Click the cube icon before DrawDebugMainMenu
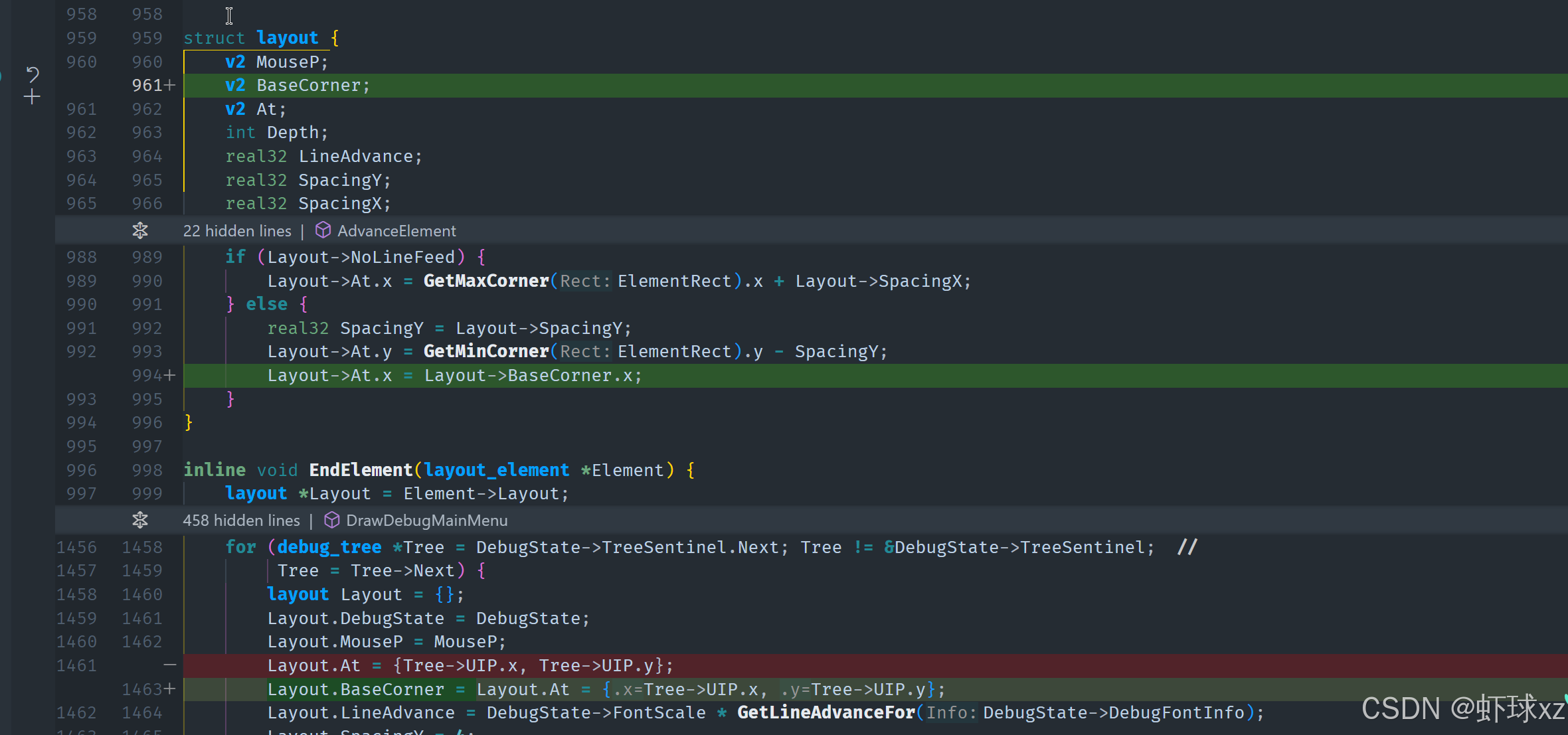1568x735 pixels. click(331, 520)
